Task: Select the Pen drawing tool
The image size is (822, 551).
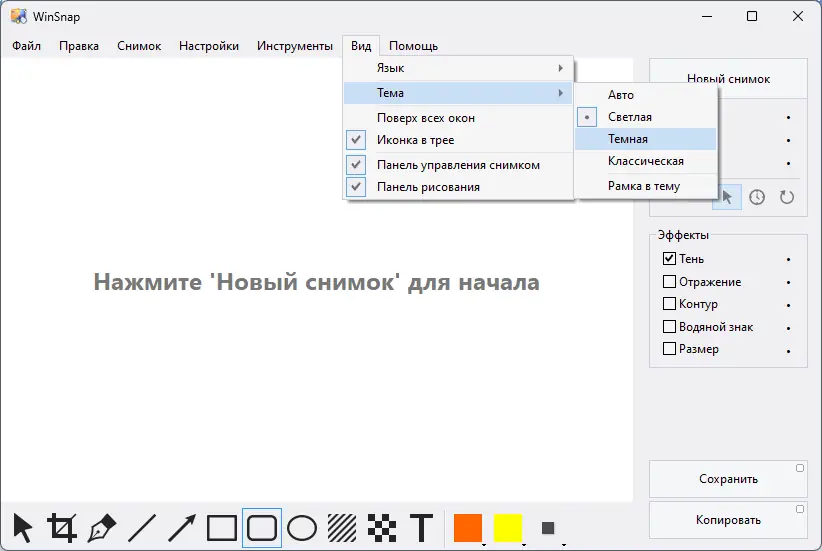Action: (x=102, y=527)
